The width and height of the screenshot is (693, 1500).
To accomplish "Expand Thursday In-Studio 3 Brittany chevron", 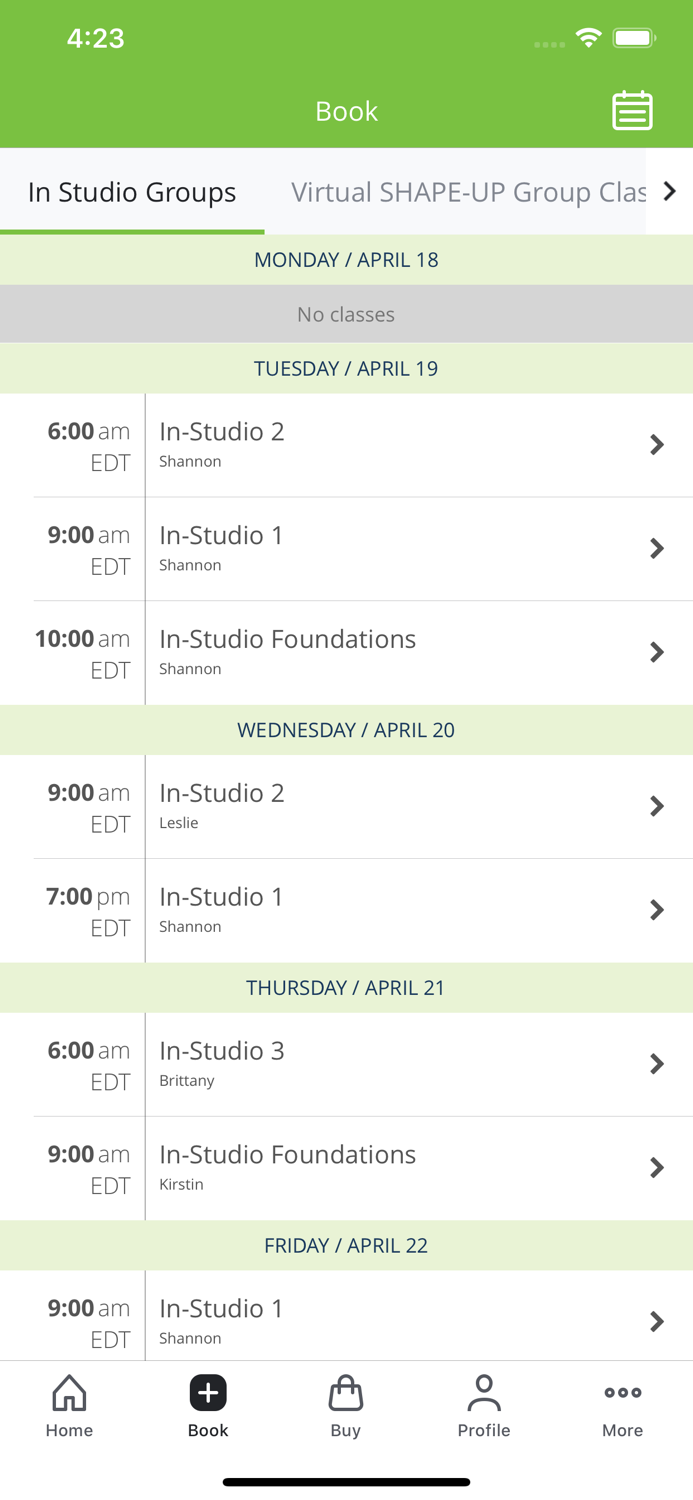I will pyautogui.click(x=657, y=1064).
